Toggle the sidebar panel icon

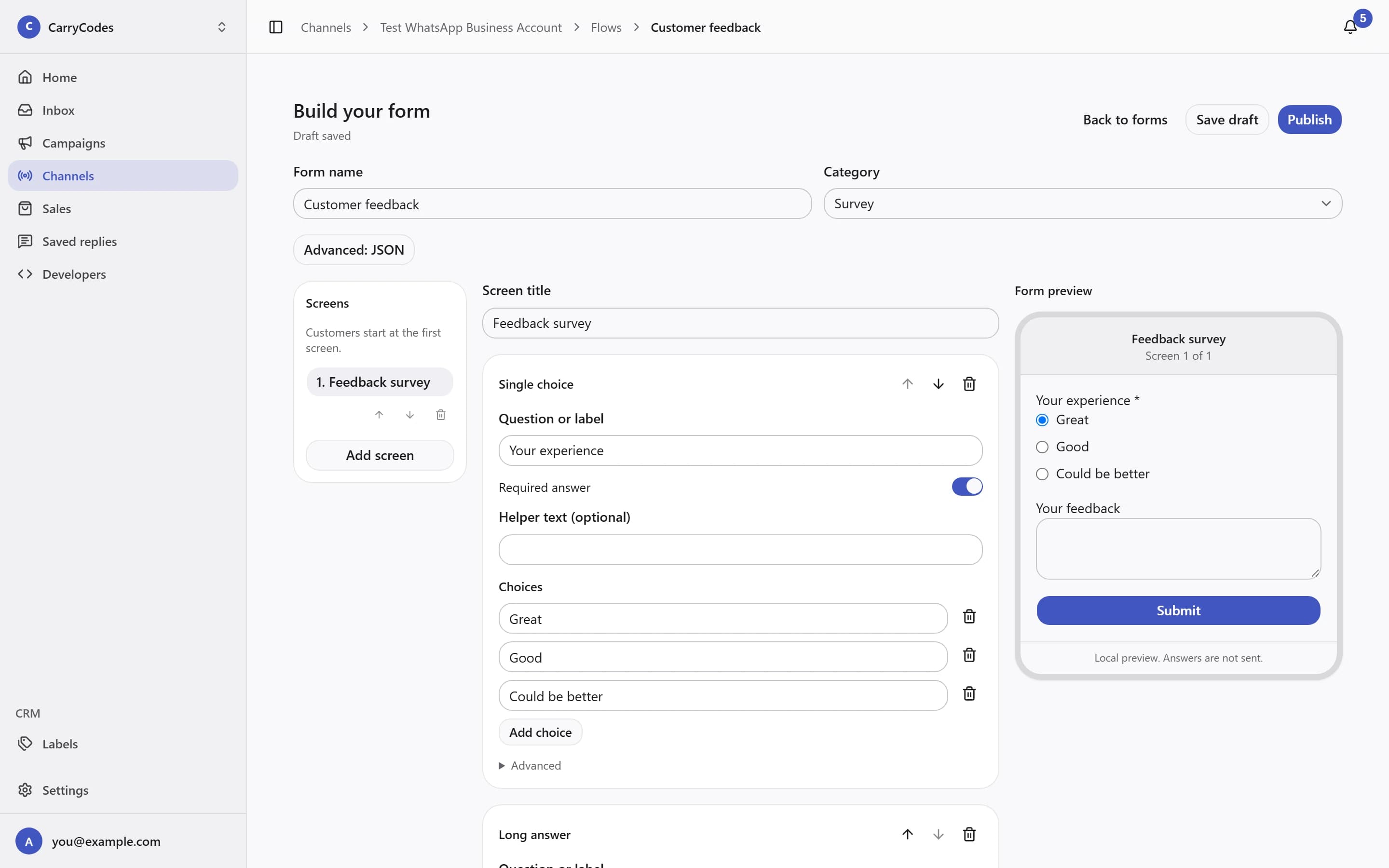(275, 27)
